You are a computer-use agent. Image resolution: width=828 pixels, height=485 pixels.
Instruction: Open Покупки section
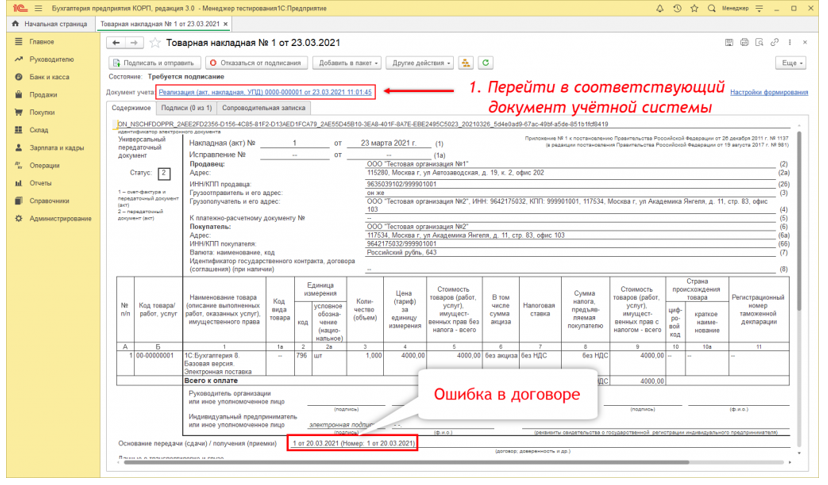click(x=42, y=113)
